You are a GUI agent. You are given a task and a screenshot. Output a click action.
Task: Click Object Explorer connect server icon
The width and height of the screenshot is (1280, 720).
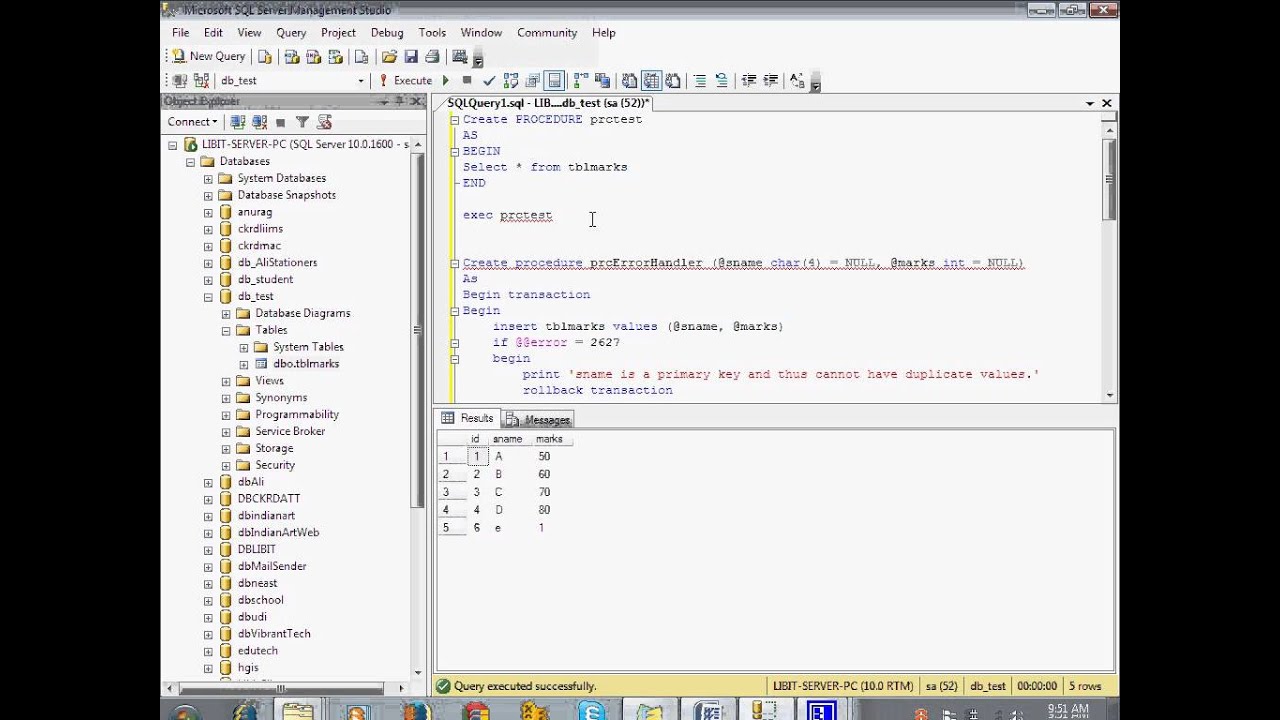pos(238,122)
